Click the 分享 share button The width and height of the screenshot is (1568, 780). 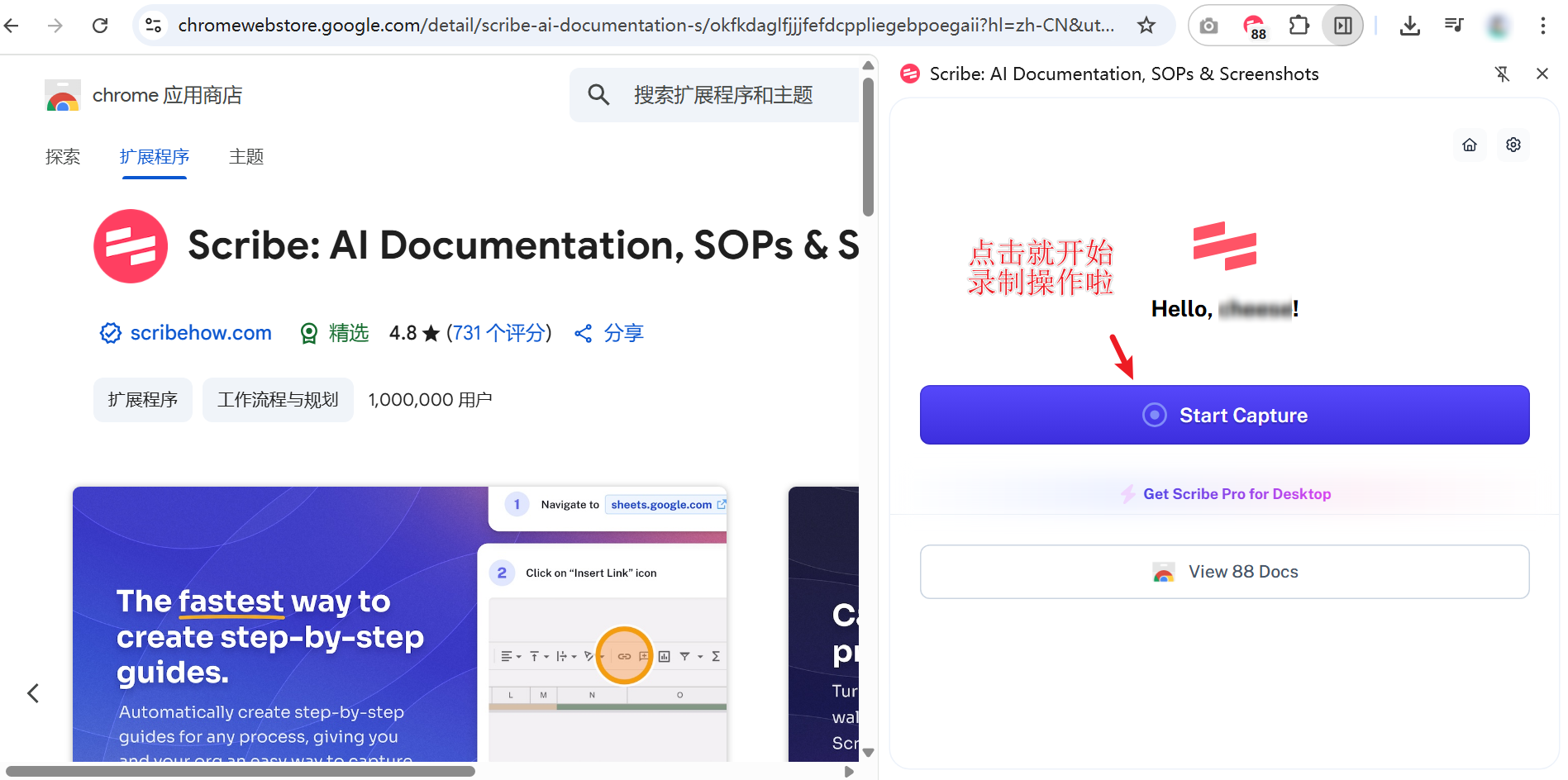click(x=609, y=333)
